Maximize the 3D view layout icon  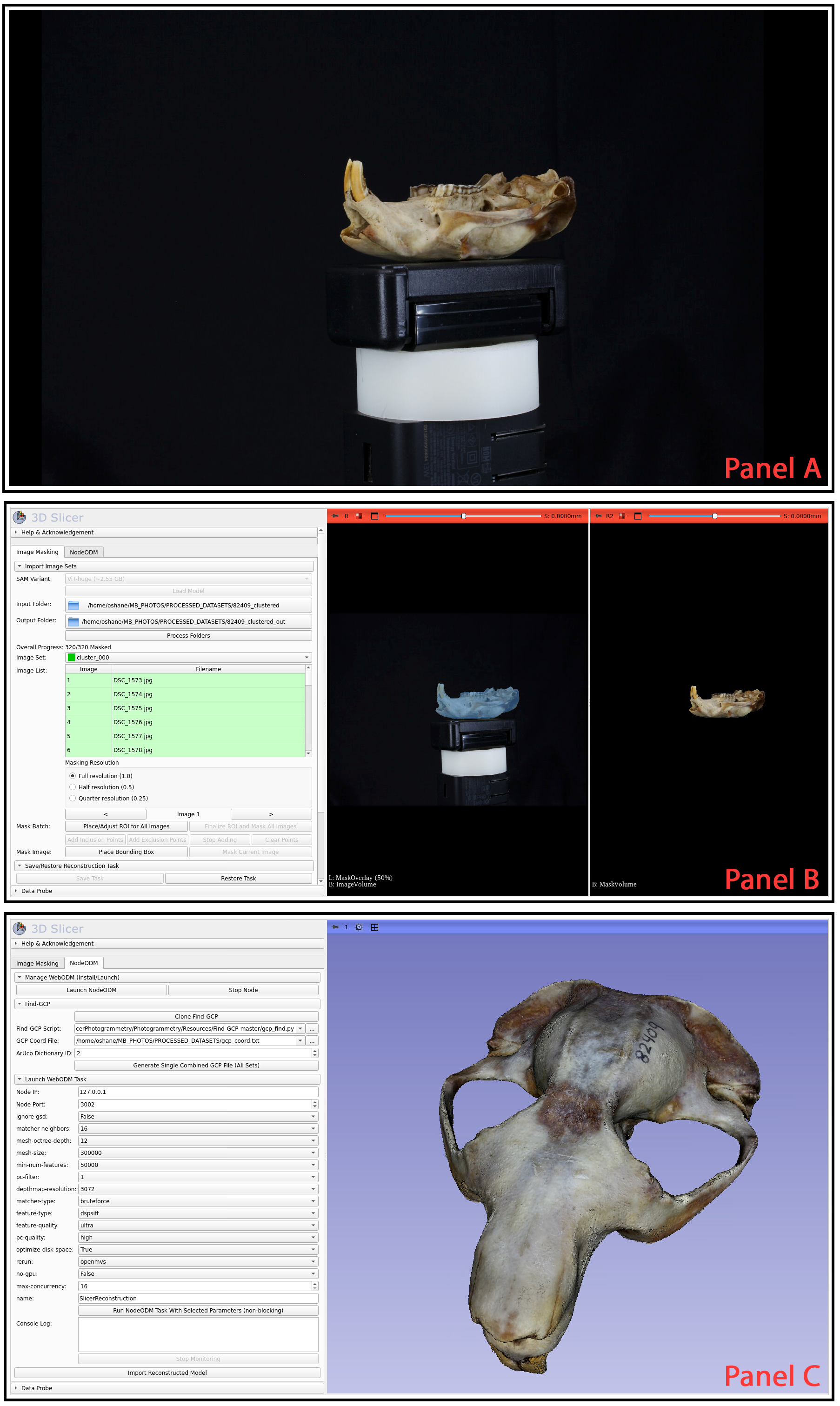coord(374,926)
